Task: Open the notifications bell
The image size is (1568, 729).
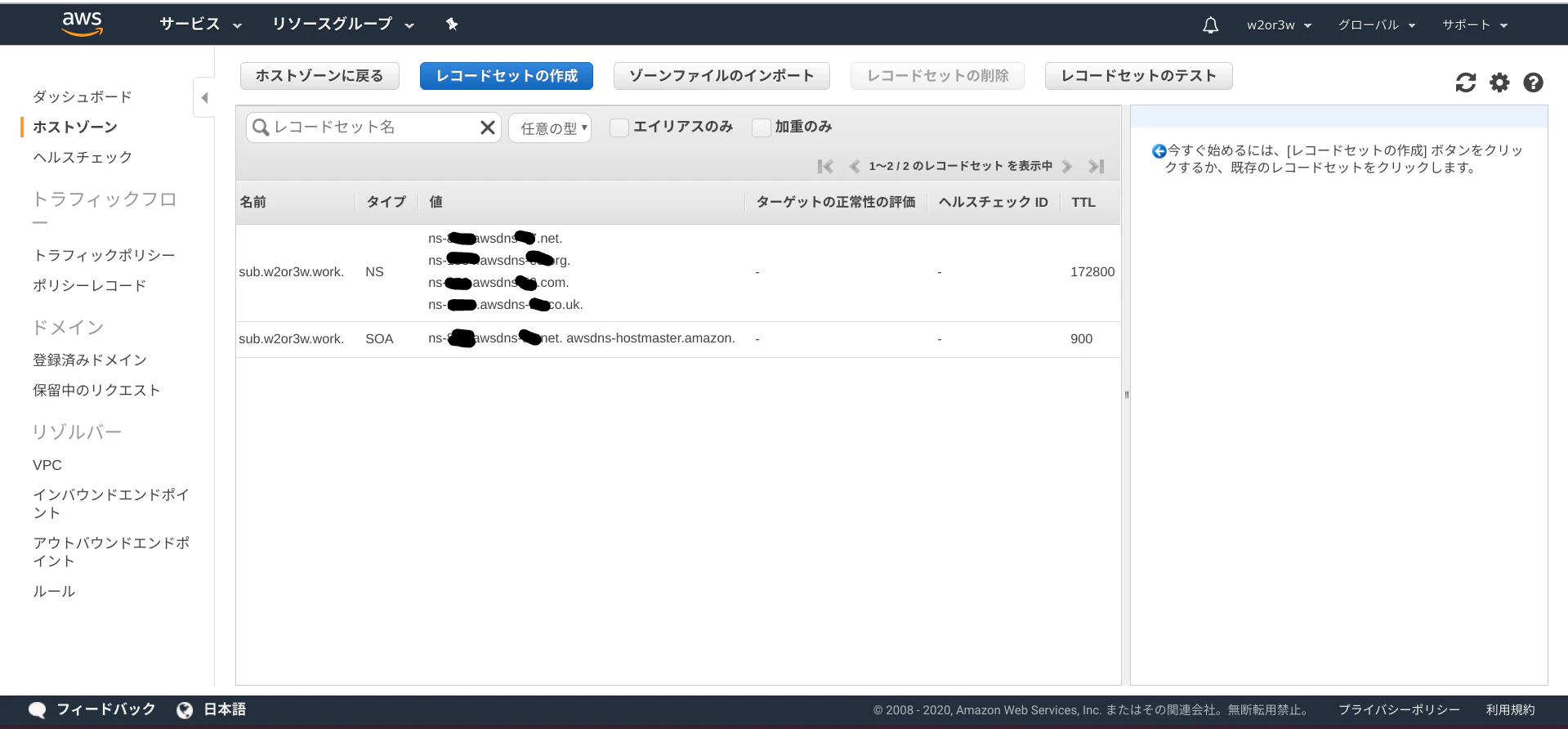Action: (1210, 25)
